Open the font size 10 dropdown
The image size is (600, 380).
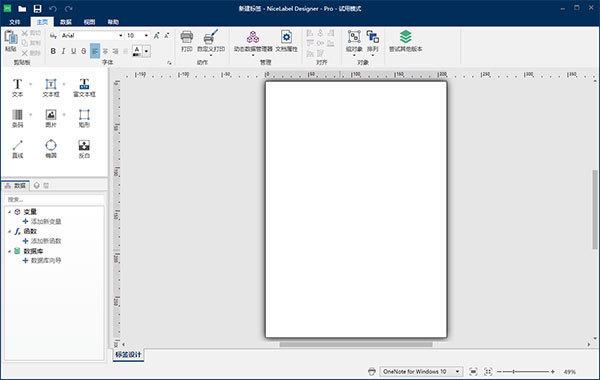tap(146, 36)
